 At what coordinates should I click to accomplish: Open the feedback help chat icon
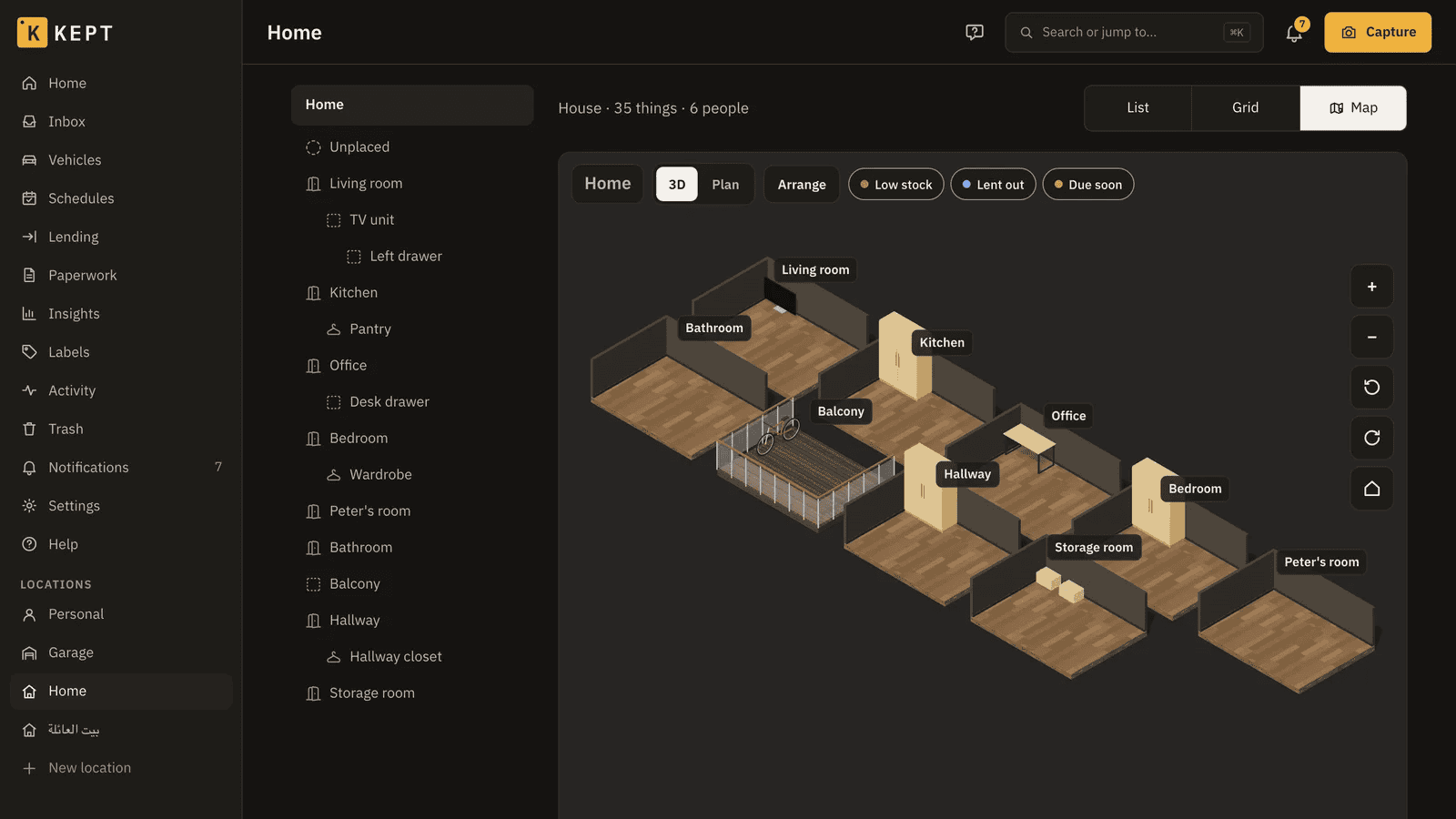pos(975,33)
